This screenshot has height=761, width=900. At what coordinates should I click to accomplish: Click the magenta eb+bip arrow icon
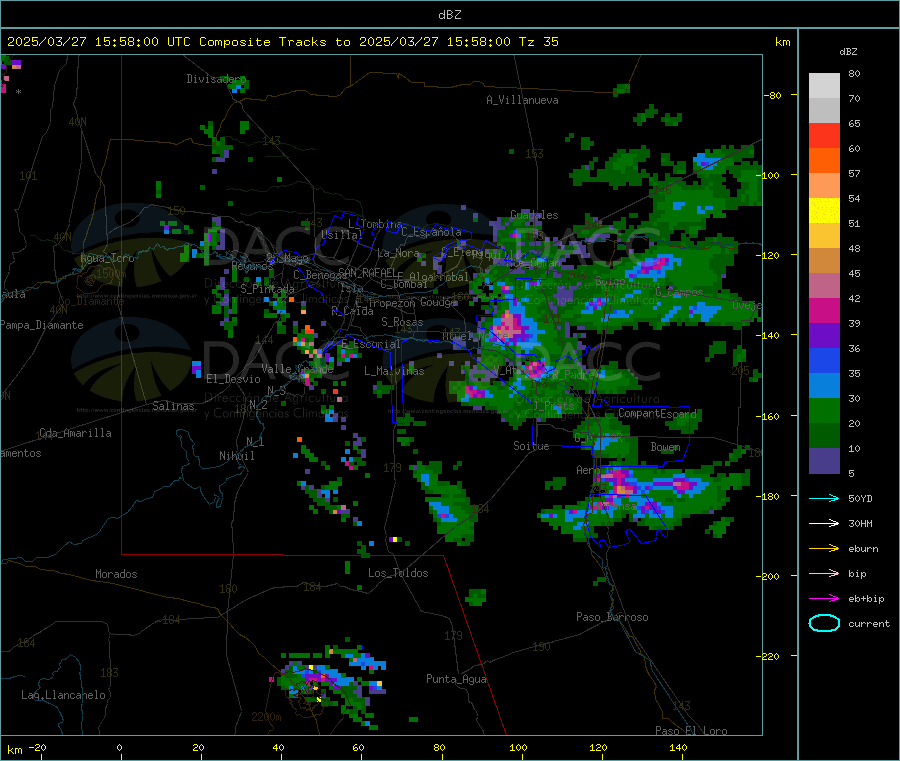coord(824,599)
